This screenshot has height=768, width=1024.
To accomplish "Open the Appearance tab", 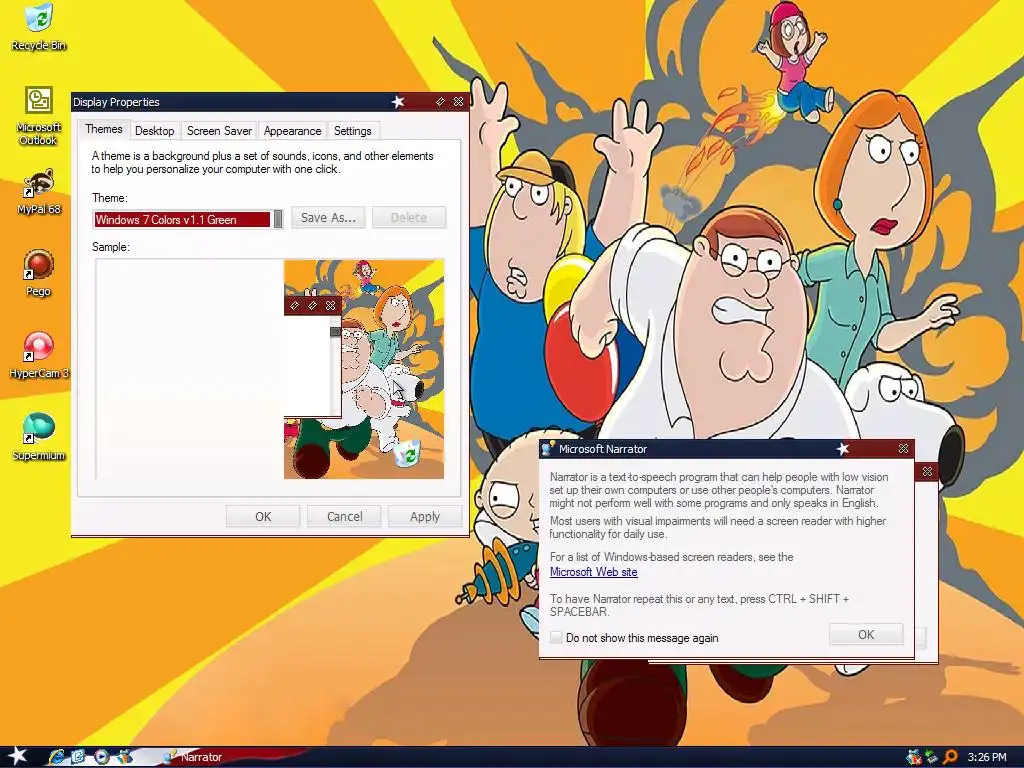I will point(293,131).
